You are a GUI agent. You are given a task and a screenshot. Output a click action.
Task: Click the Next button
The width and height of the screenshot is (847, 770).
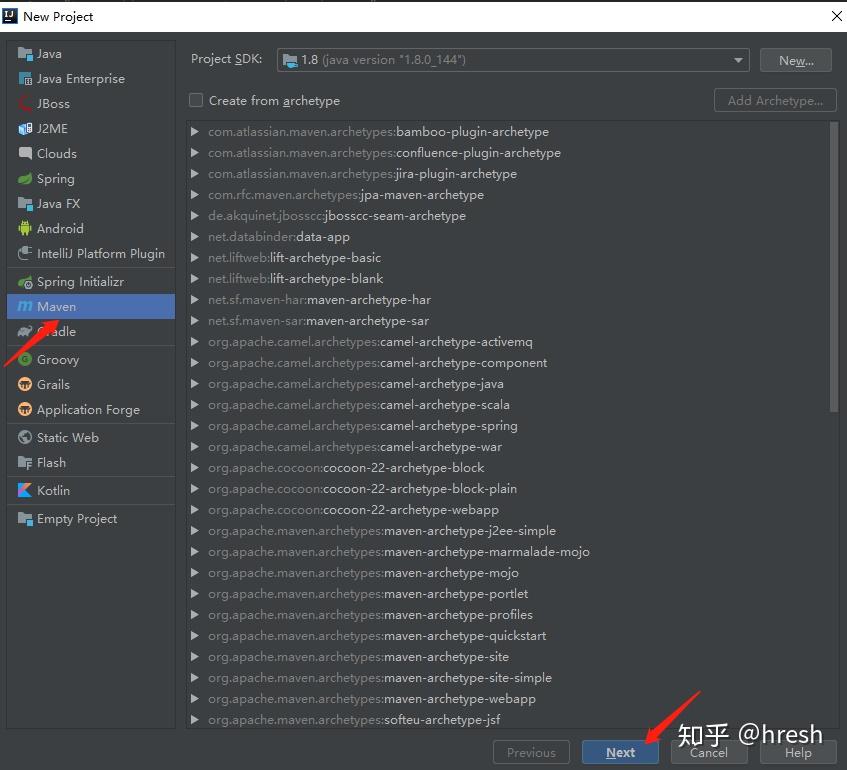coord(620,752)
